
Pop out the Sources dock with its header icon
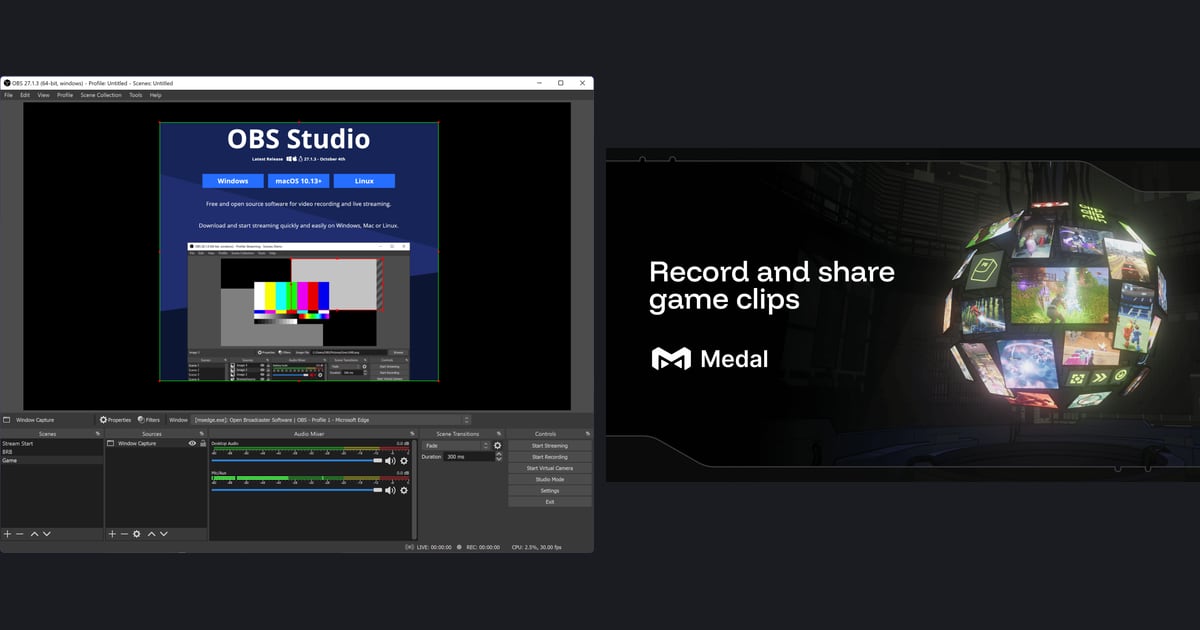[x=202, y=434]
